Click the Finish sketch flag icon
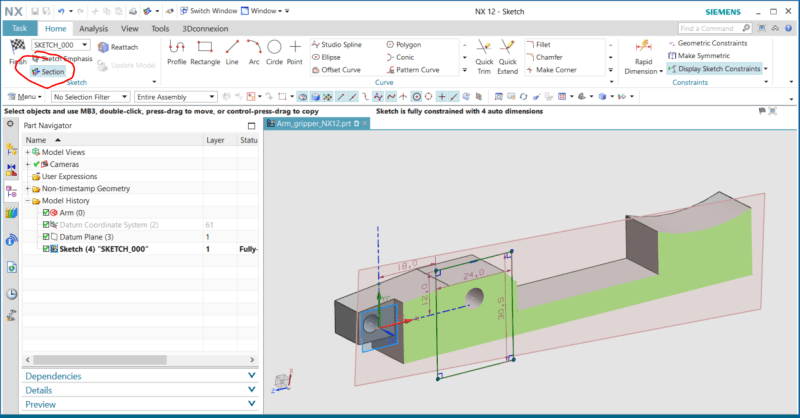The image size is (800, 418). pyautogui.click(x=18, y=47)
